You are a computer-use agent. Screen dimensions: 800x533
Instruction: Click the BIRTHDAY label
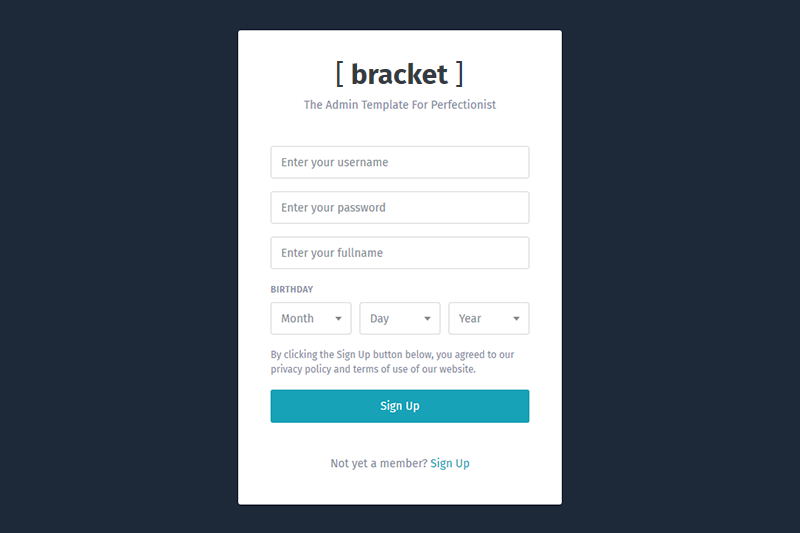coord(291,290)
